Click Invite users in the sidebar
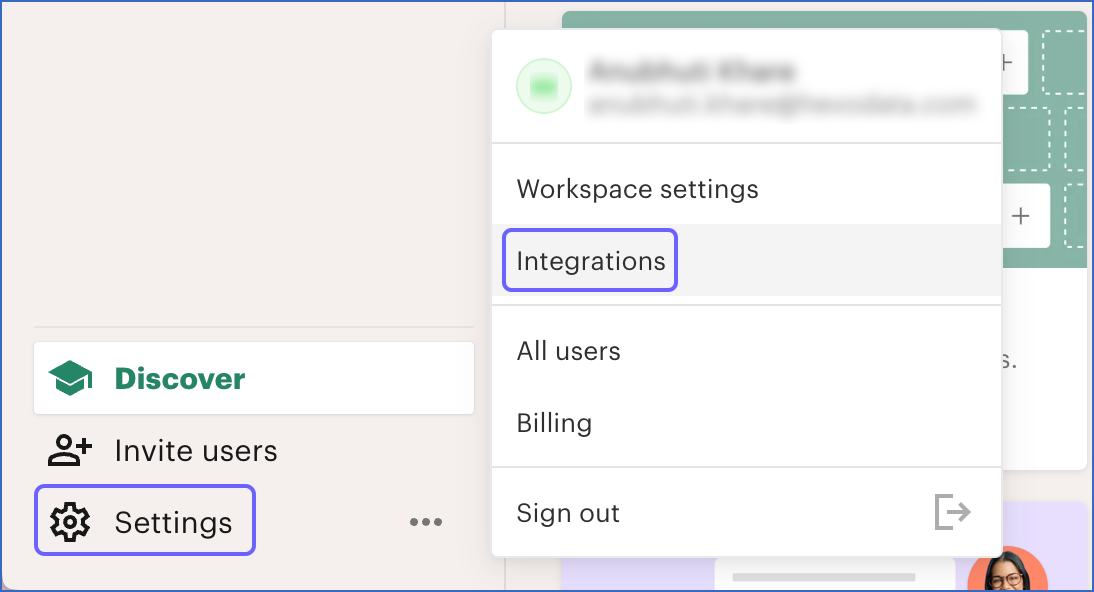 tap(197, 450)
